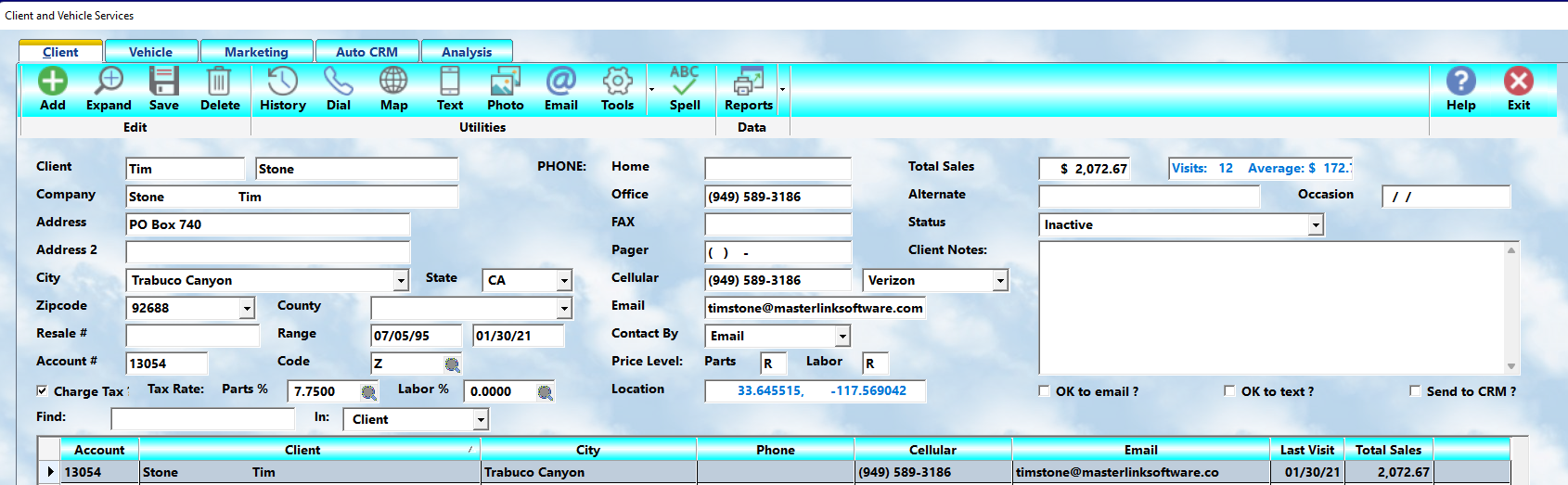Click the Occasion date field
Screen dimensions: 1568x485
(x=1446, y=197)
